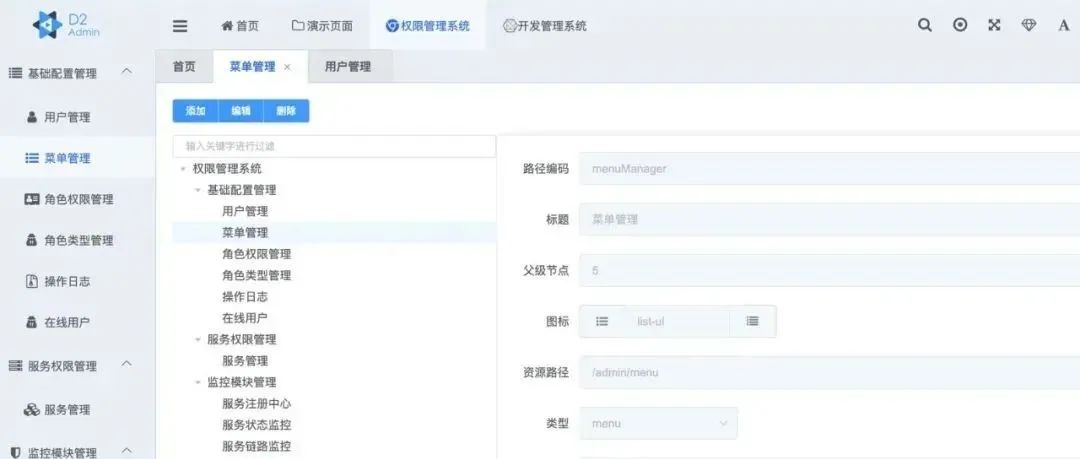This screenshot has height=459, width=1080.
Task: Open the 类型 dropdown showing menu
Action: (x=658, y=423)
